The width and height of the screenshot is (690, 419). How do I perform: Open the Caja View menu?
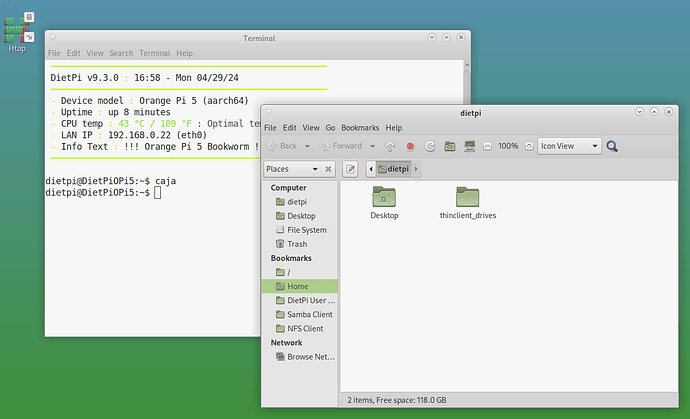tap(311, 128)
